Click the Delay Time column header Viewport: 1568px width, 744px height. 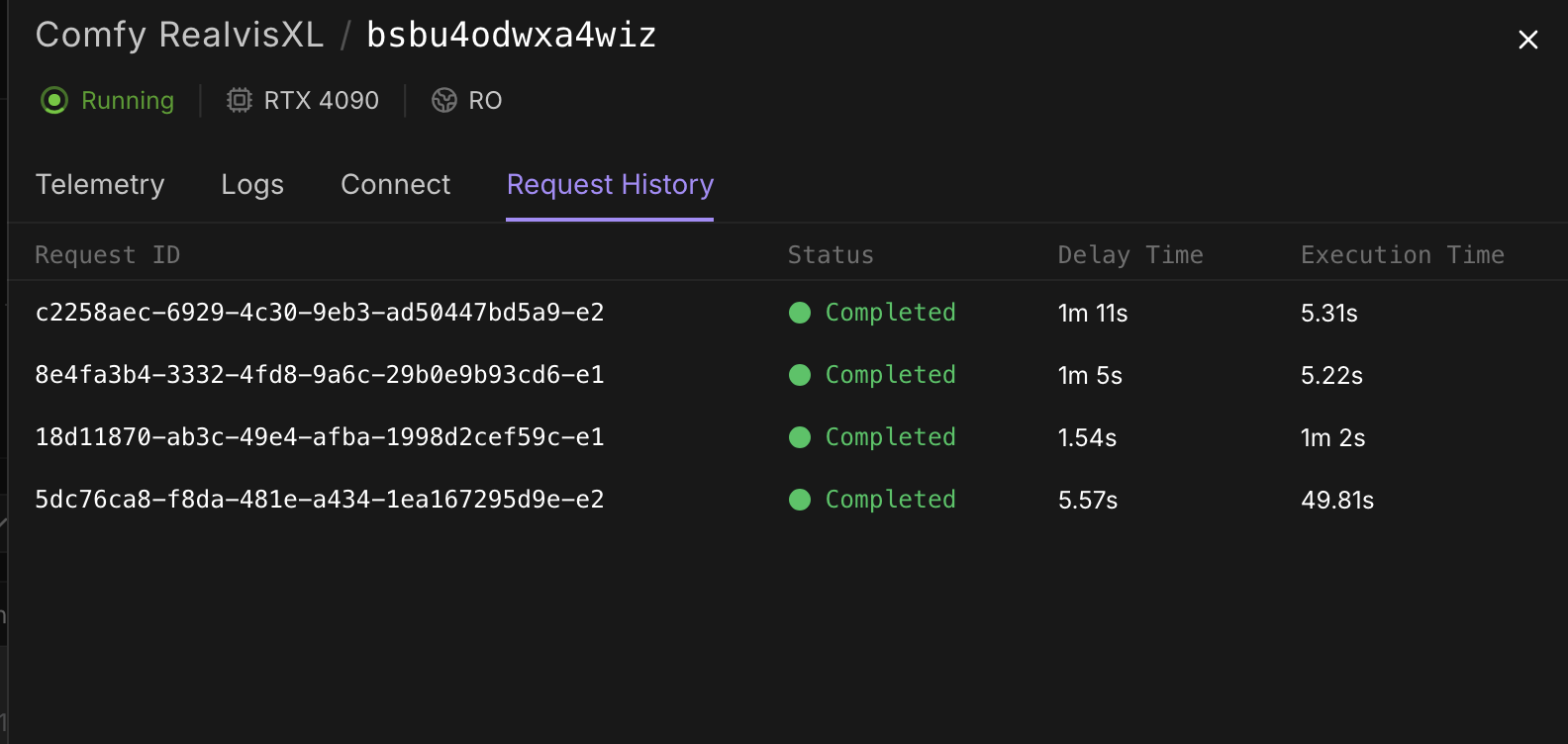1130,255
